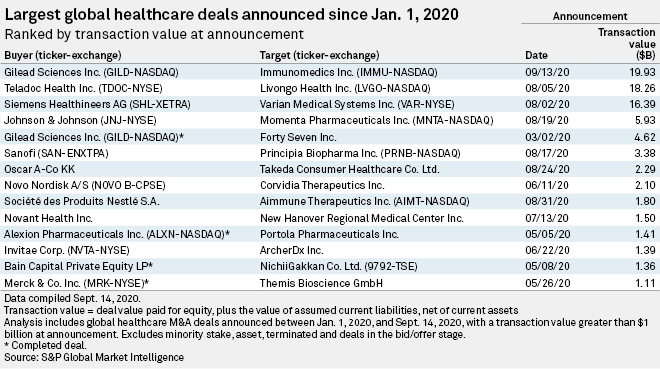Select the Forty Seven Inc. target

298,137
